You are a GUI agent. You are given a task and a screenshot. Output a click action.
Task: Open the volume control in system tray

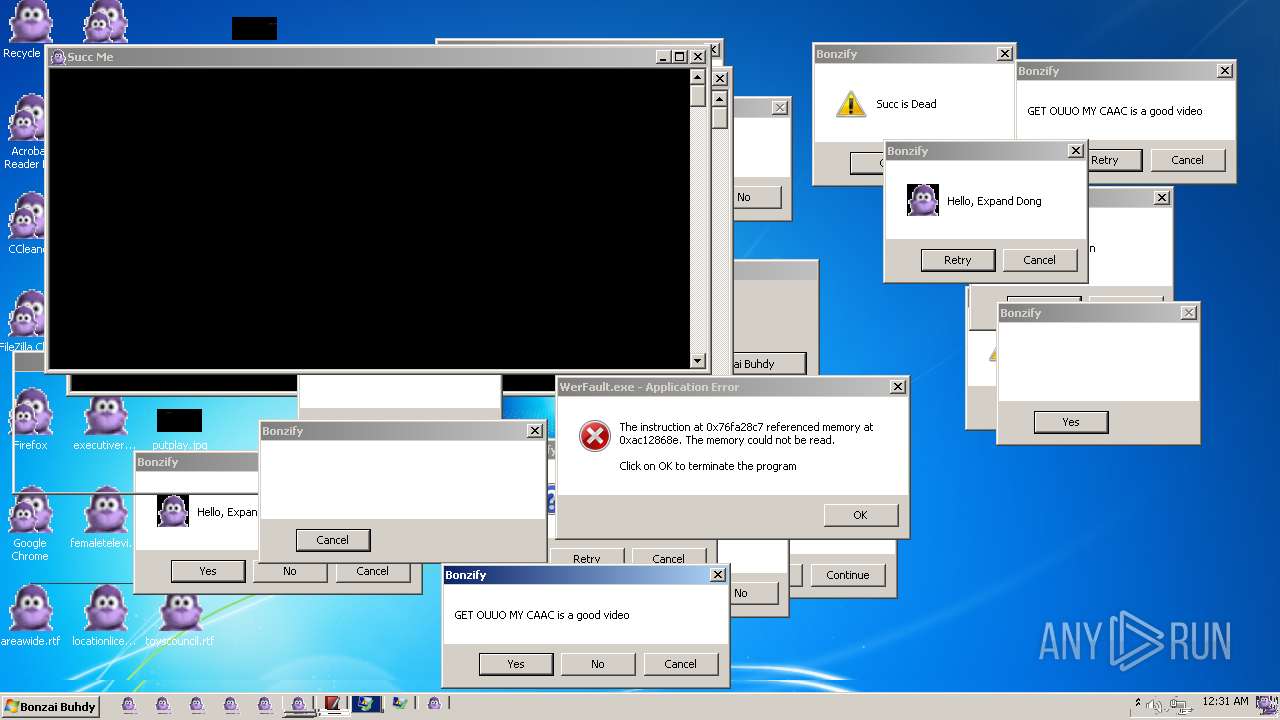[x=1153, y=706]
